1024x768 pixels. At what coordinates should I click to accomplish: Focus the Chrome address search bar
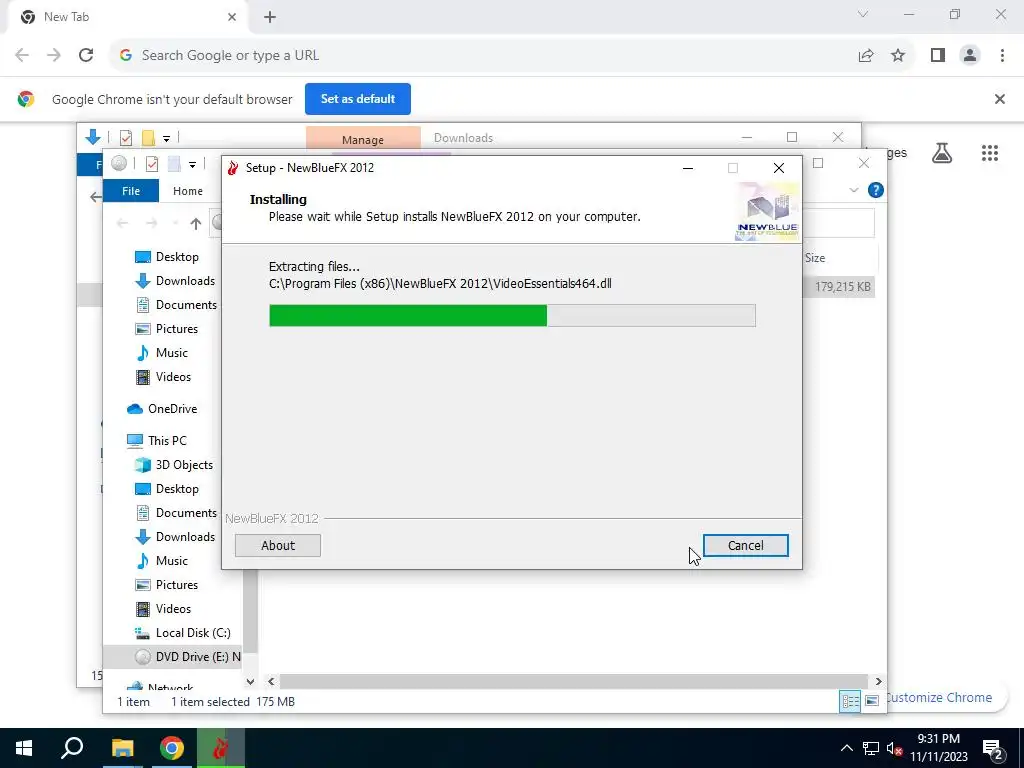click(x=483, y=56)
